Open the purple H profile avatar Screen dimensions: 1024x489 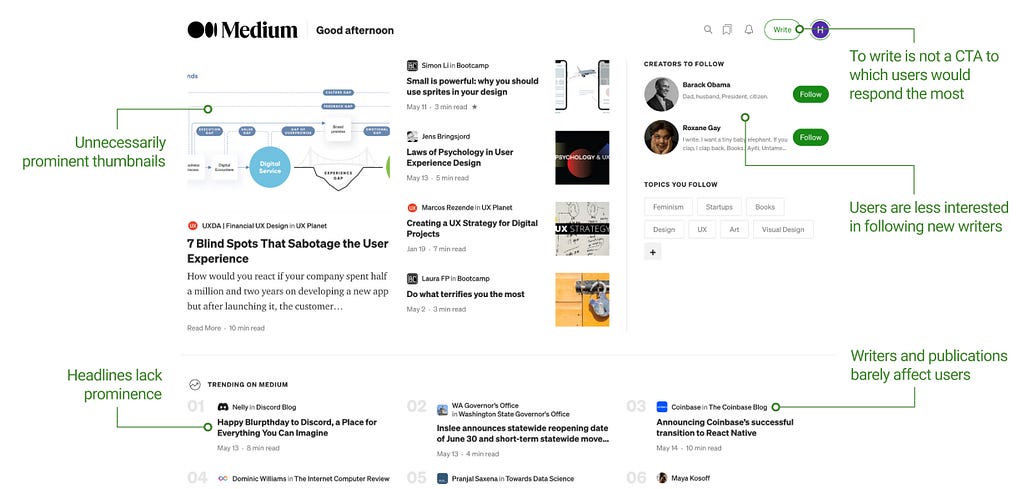coord(821,29)
